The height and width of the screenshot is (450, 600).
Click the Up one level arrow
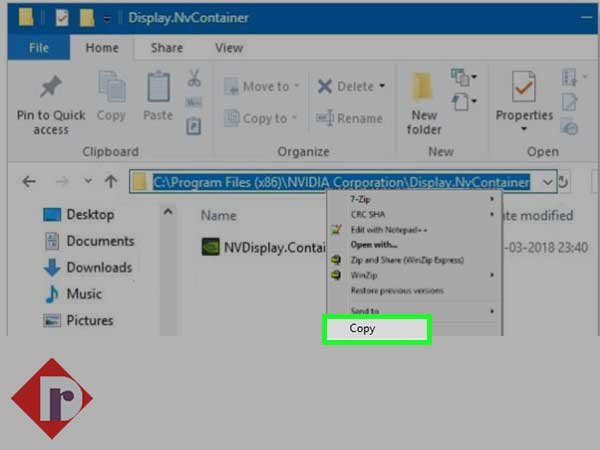tap(111, 181)
